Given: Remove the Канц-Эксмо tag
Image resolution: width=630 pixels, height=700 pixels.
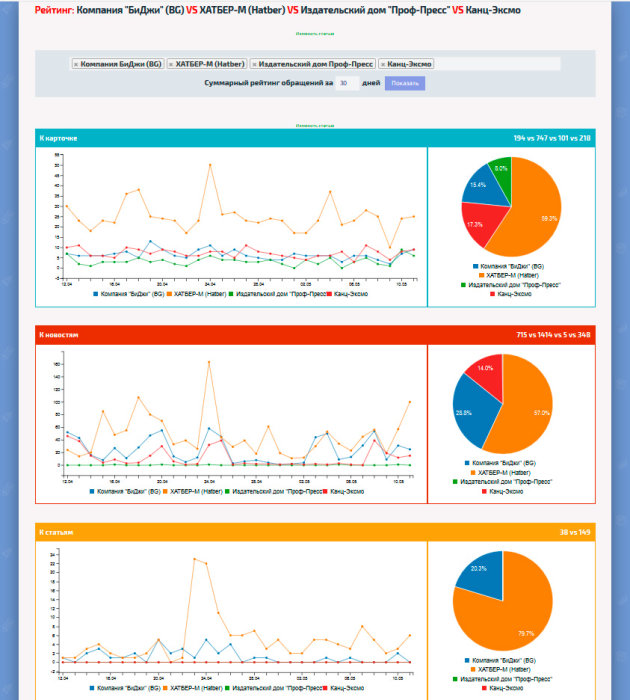Looking at the screenshot, I should tap(383, 64).
